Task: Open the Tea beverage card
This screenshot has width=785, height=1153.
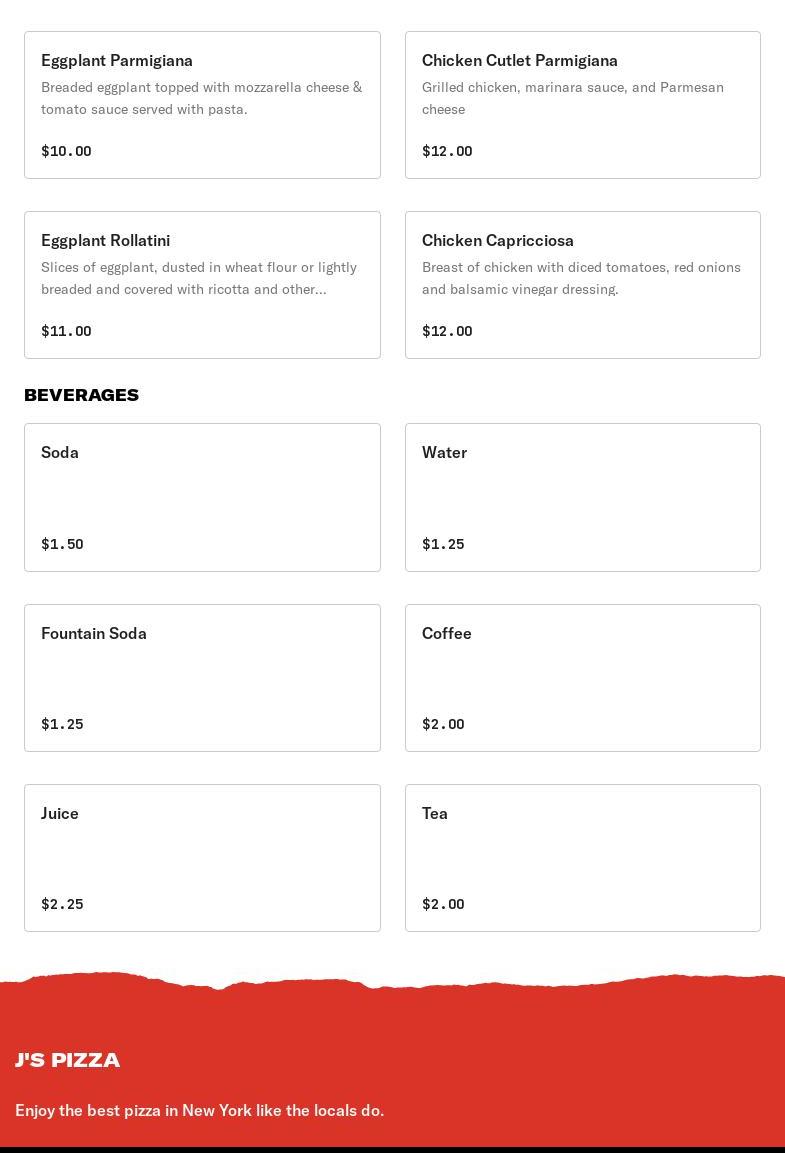Action: click(x=582, y=857)
